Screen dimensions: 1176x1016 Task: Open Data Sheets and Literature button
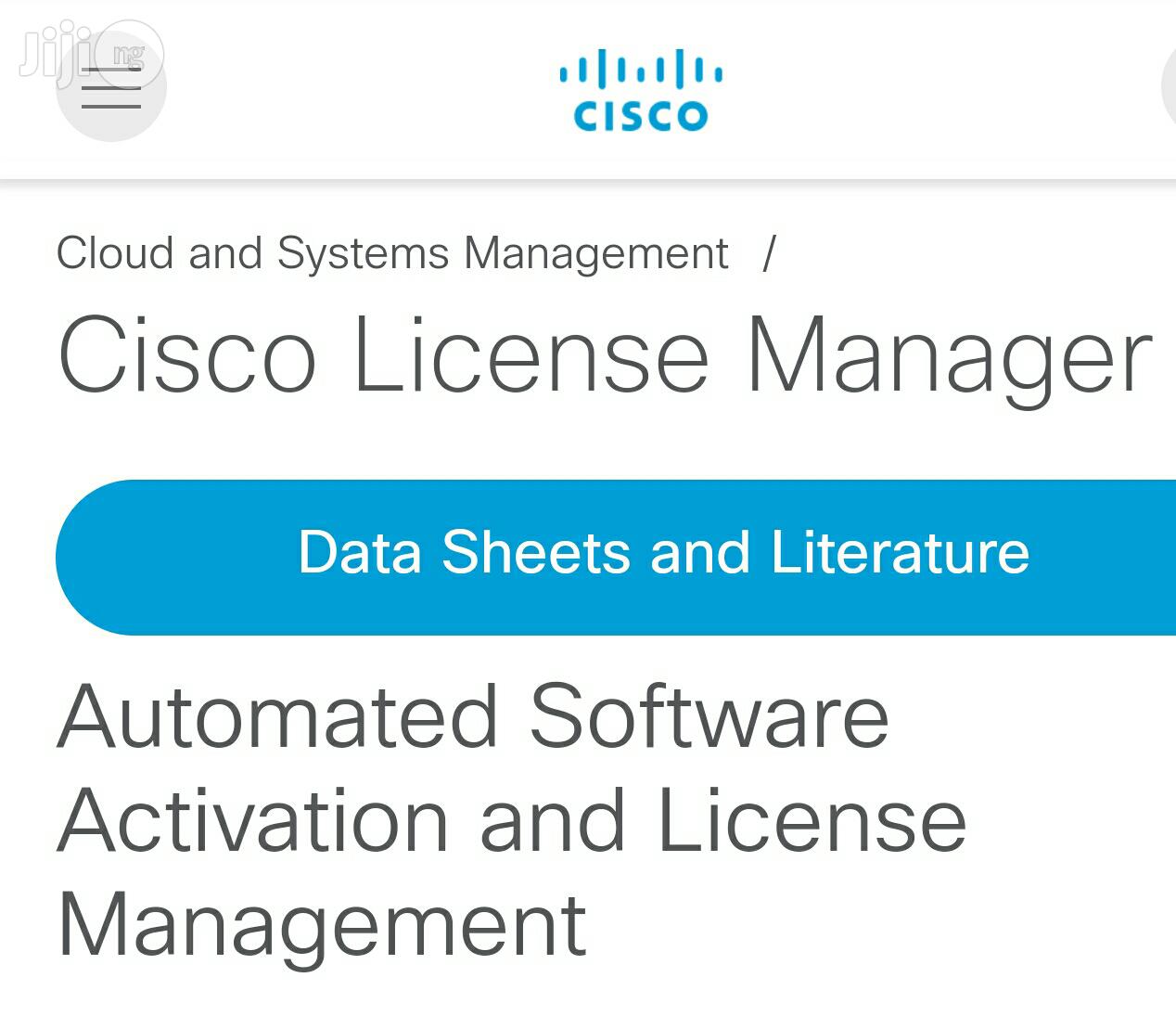tap(616, 557)
